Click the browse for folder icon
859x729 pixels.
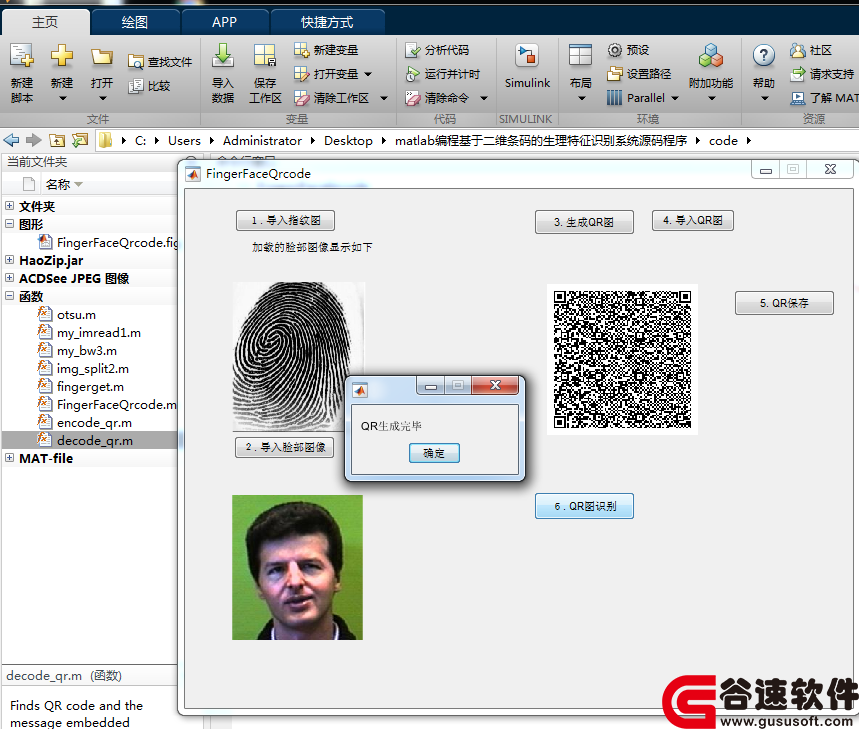(80, 141)
